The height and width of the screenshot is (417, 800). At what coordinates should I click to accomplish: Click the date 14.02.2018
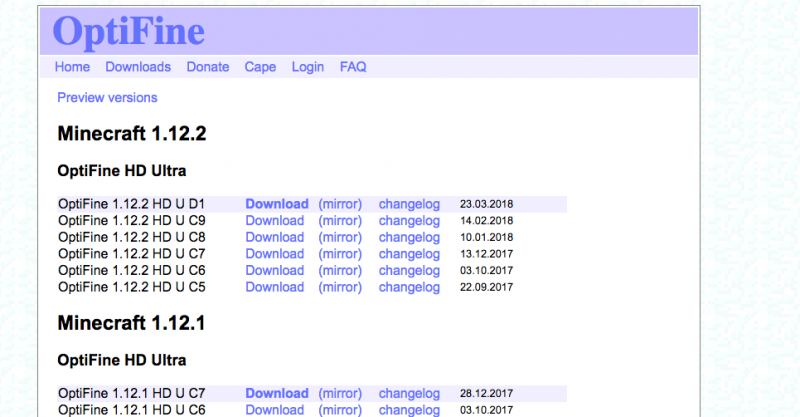[x=486, y=220]
